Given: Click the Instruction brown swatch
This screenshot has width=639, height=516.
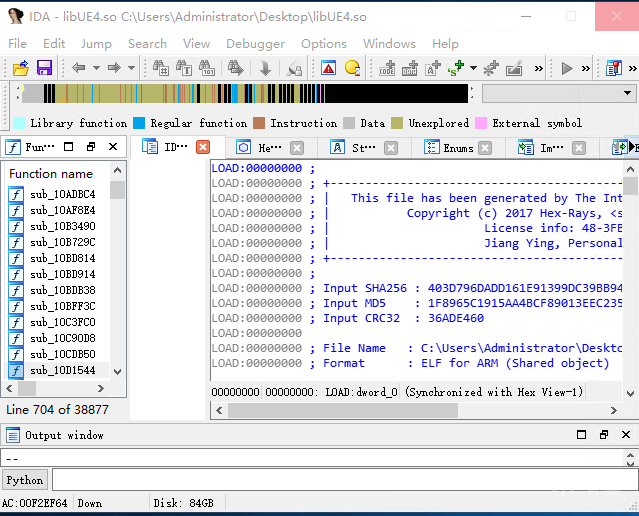Looking at the screenshot, I should click(259, 123).
